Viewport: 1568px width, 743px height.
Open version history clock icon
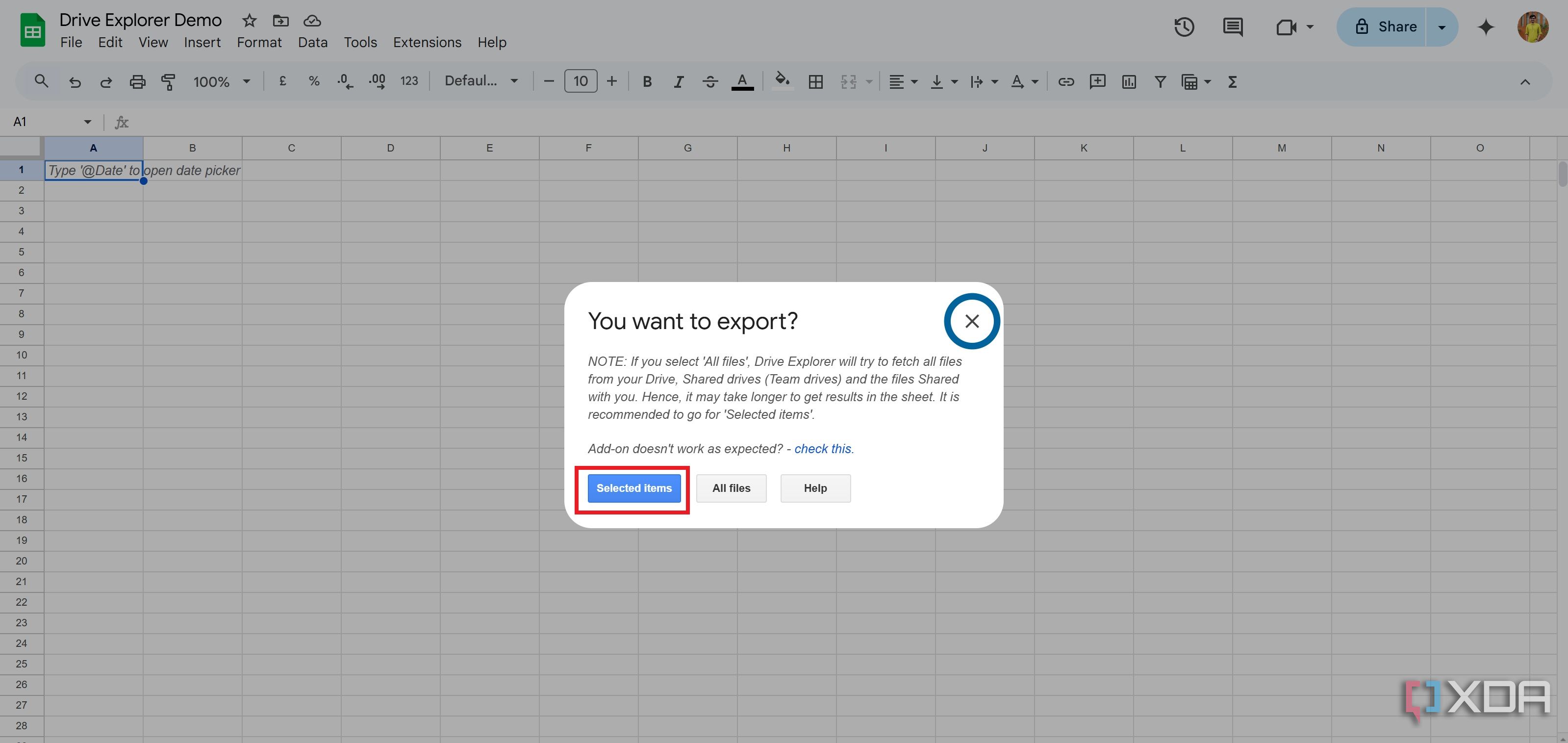coord(1184,27)
